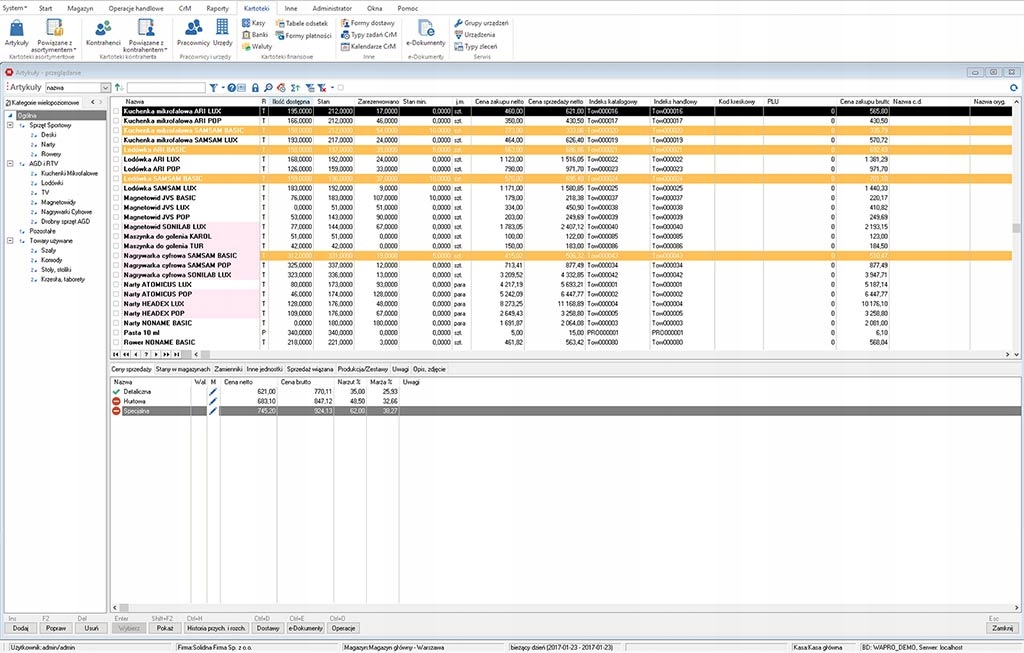Click the Zamknij button

[1004, 628]
